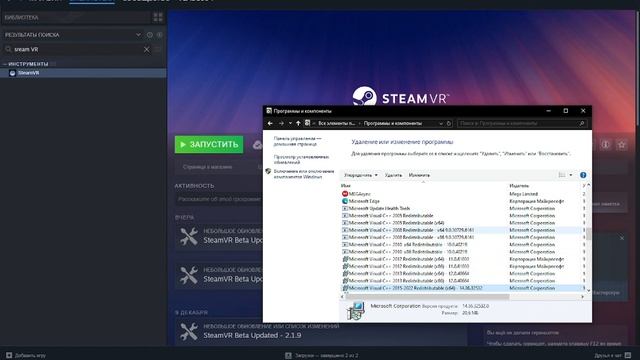Select Visual C++ 2008 Redistributable x64 entry
This screenshot has height=360, width=640.
click(463, 230)
